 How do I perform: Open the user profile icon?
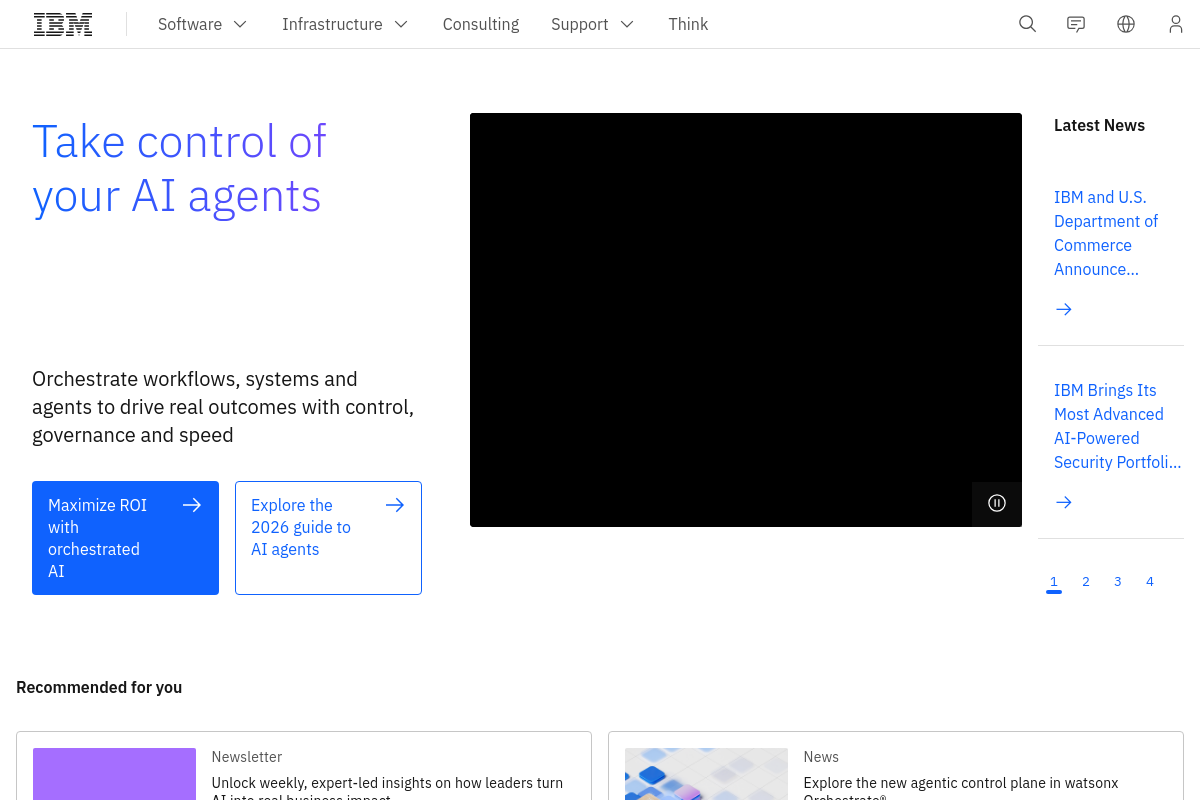(1176, 24)
